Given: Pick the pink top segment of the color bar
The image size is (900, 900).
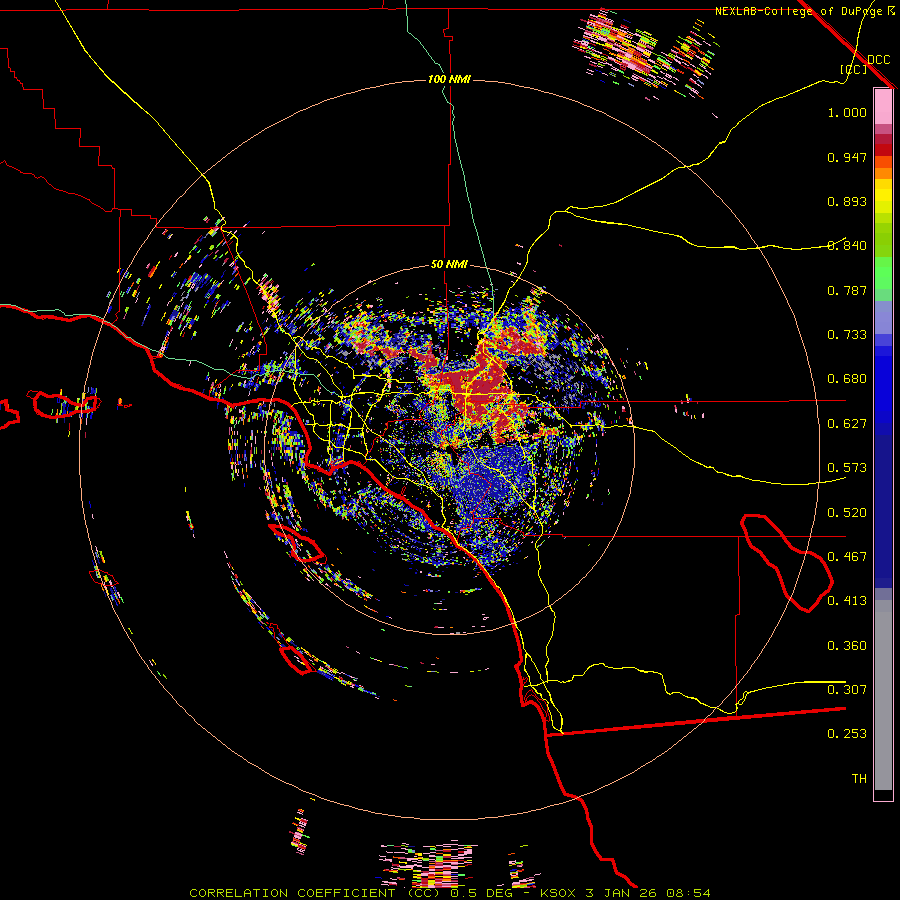Looking at the screenshot, I should tap(883, 107).
